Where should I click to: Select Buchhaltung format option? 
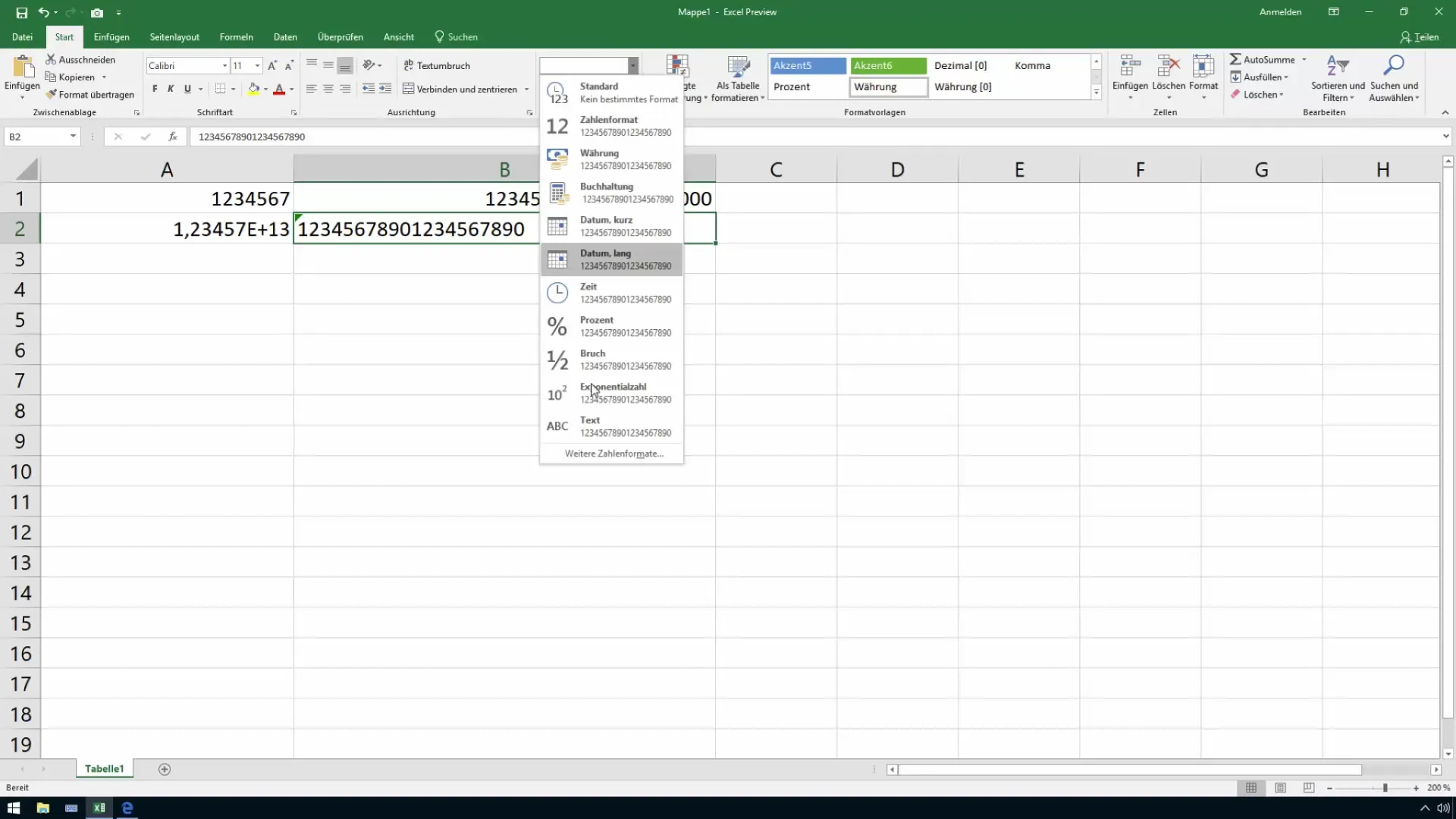(x=611, y=193)
